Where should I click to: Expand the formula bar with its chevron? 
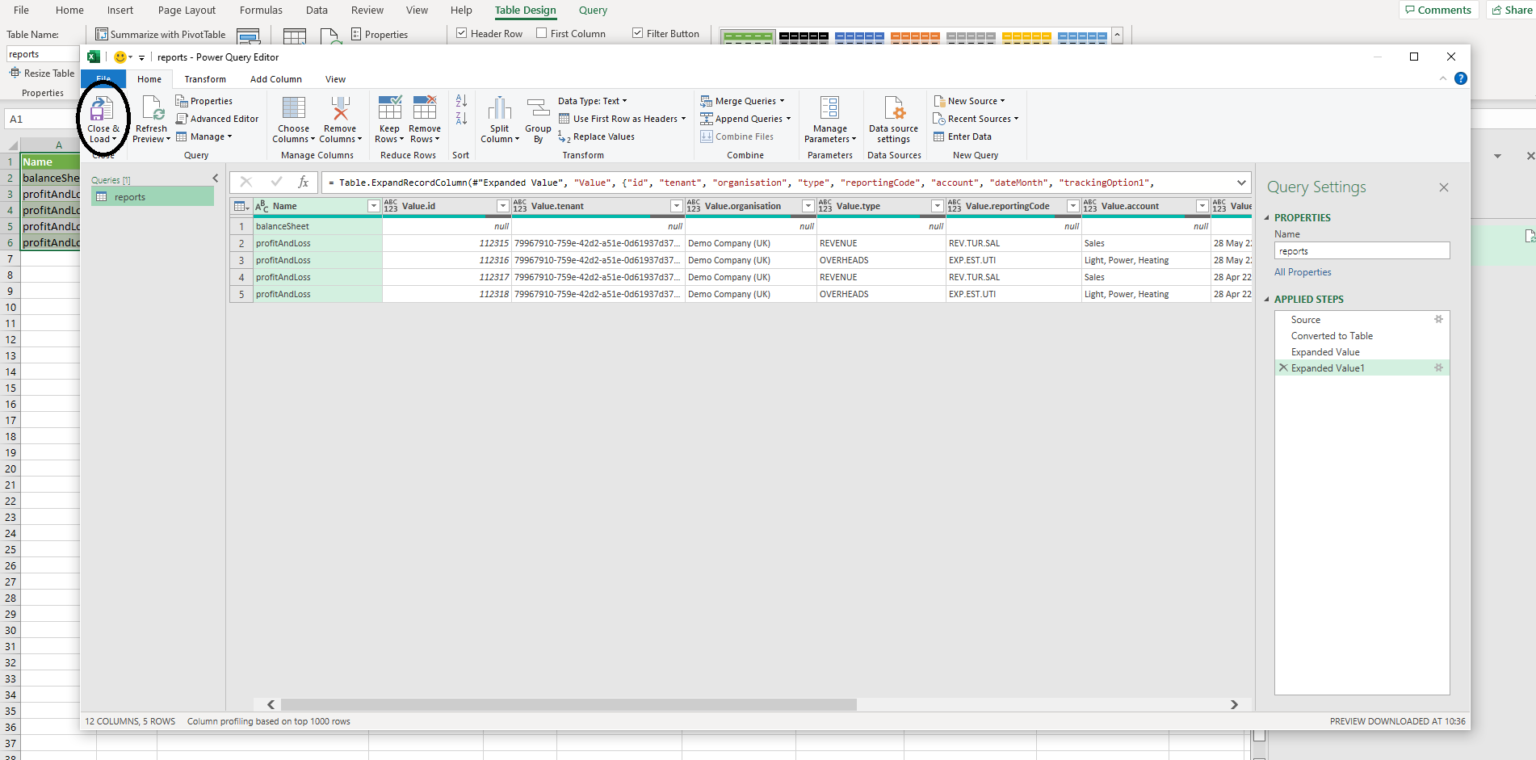coord(1241,182)
